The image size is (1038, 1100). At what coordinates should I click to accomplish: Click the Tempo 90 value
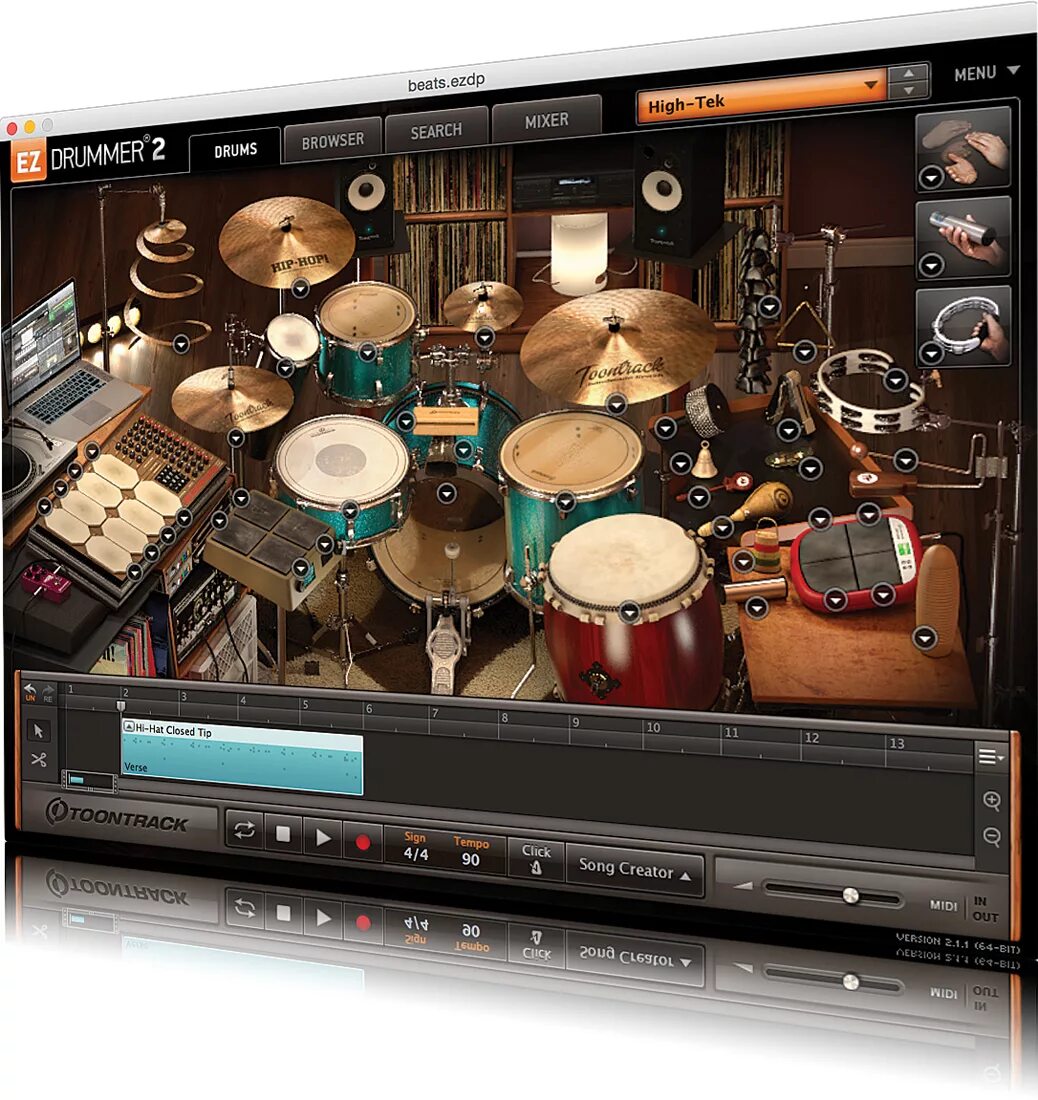(x=470, y=859)
